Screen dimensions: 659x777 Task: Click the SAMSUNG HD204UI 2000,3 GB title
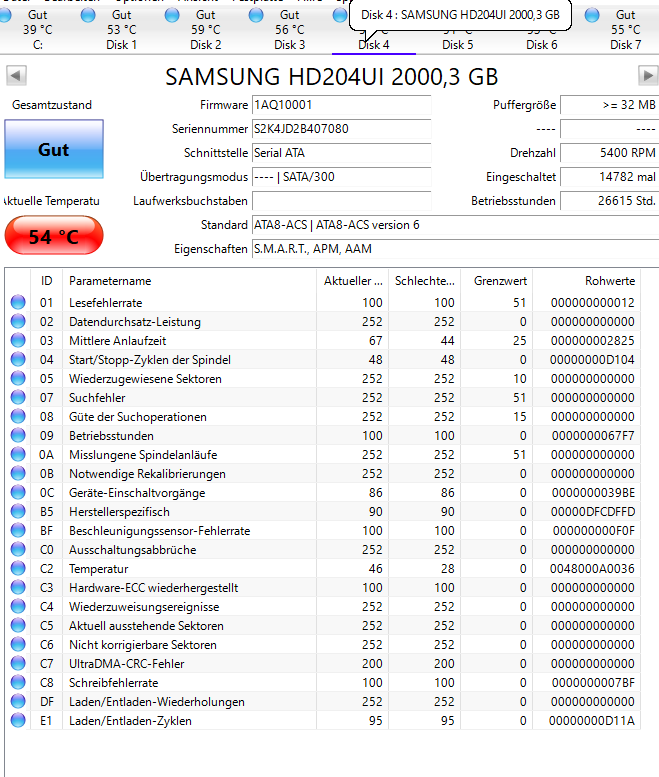331,77
